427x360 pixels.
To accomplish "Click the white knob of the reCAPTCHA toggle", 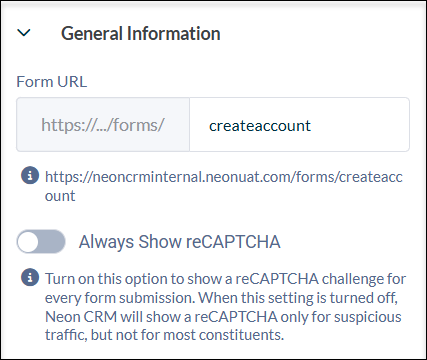I will pyautogui.click(x=28, y=242).
